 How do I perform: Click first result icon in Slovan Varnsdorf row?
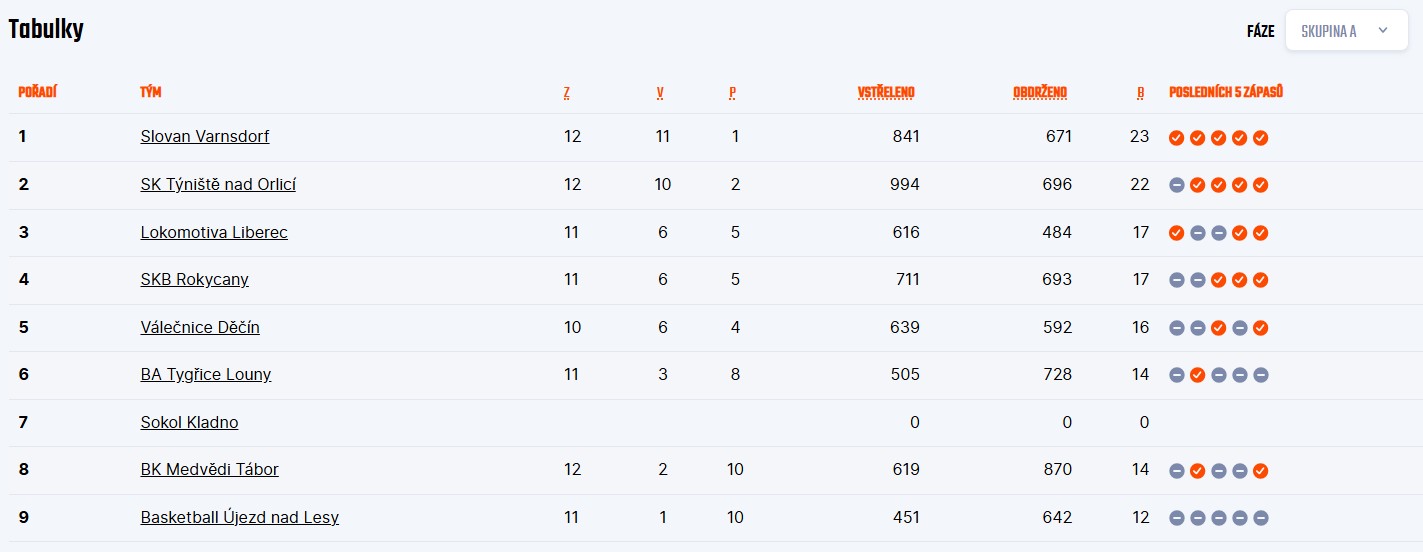[1177, 138]
